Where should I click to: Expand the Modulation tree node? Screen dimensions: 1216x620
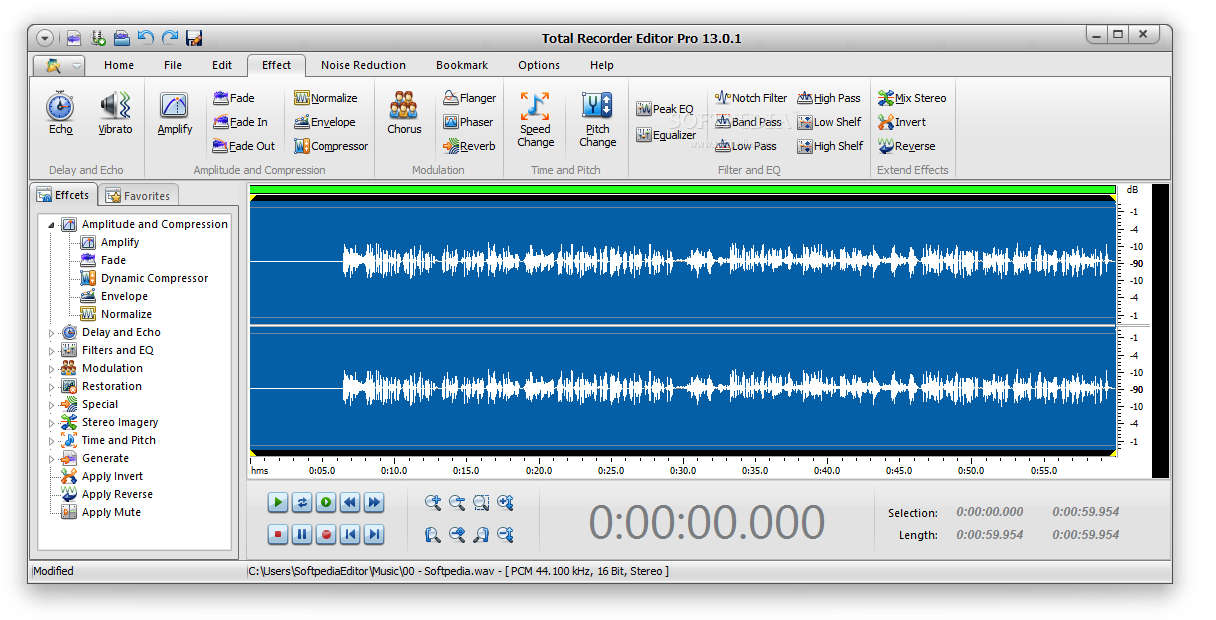[52, 369]
